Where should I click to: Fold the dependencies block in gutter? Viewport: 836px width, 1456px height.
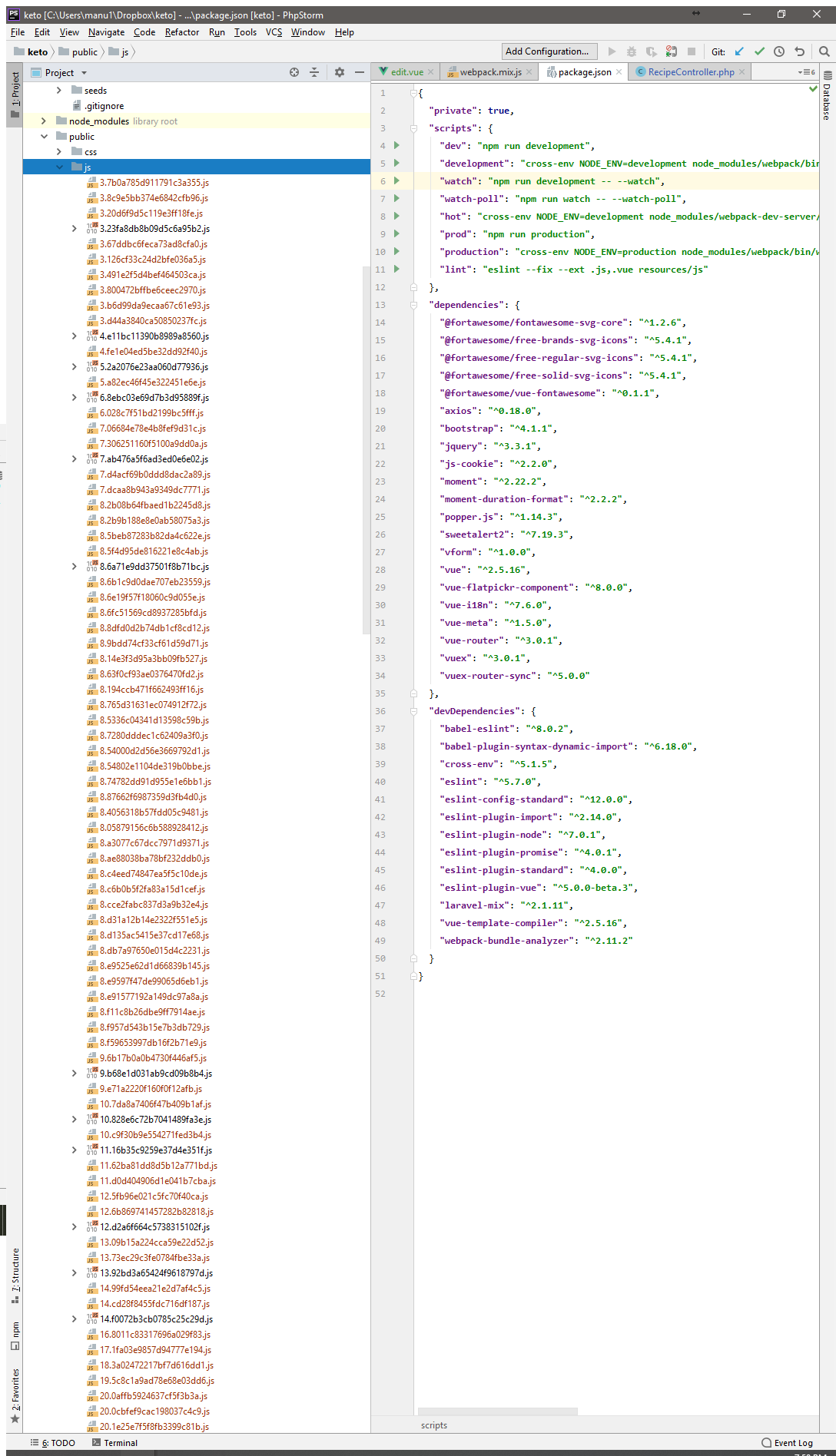click(413, 305)
